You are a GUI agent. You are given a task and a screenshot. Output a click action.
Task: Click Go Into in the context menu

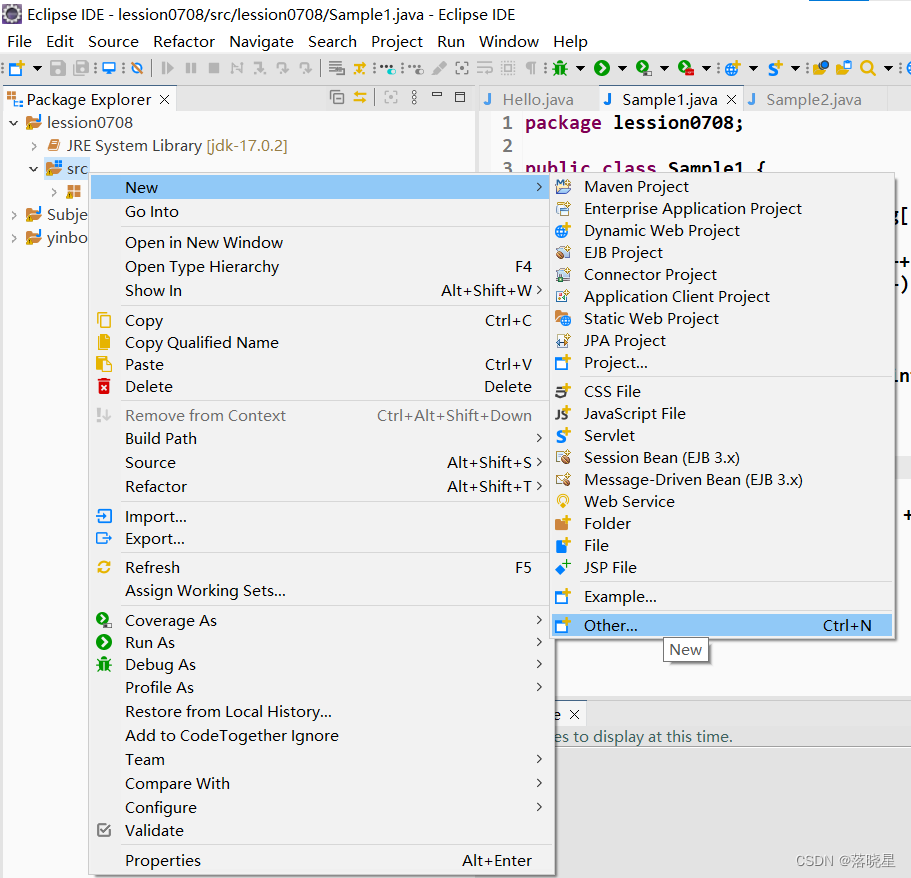point(320,212)
